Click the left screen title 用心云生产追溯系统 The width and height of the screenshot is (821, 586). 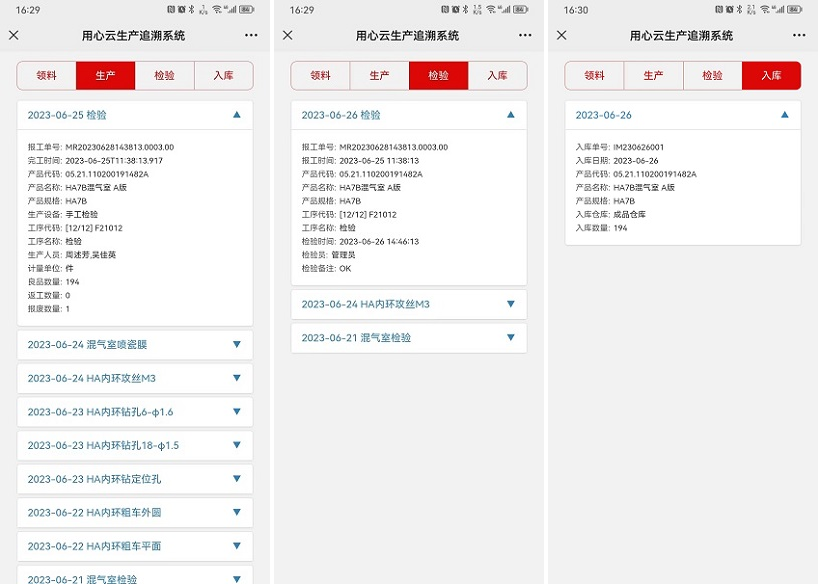point(134,36)
